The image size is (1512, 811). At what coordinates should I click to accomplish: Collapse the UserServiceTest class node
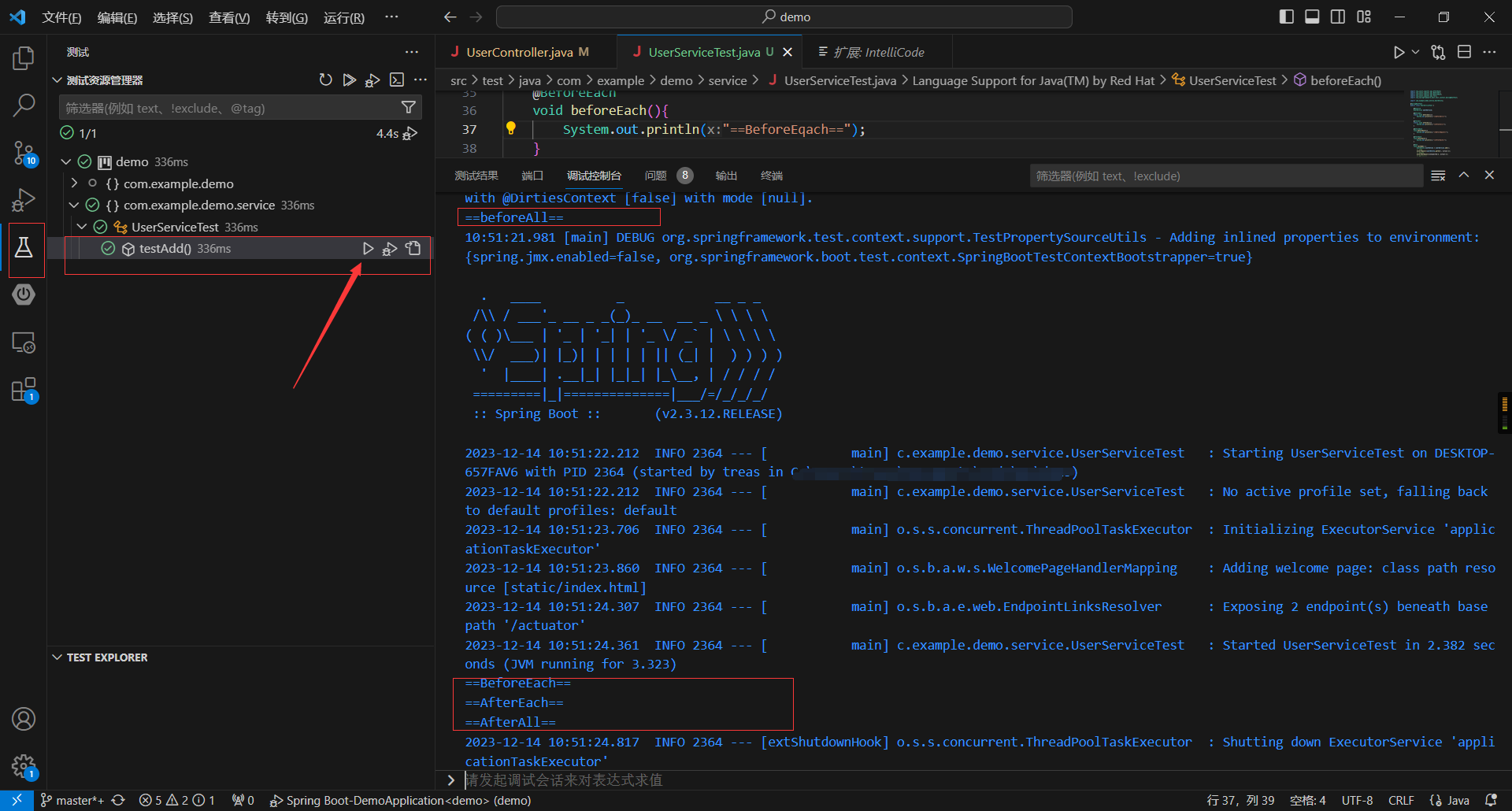82,227
